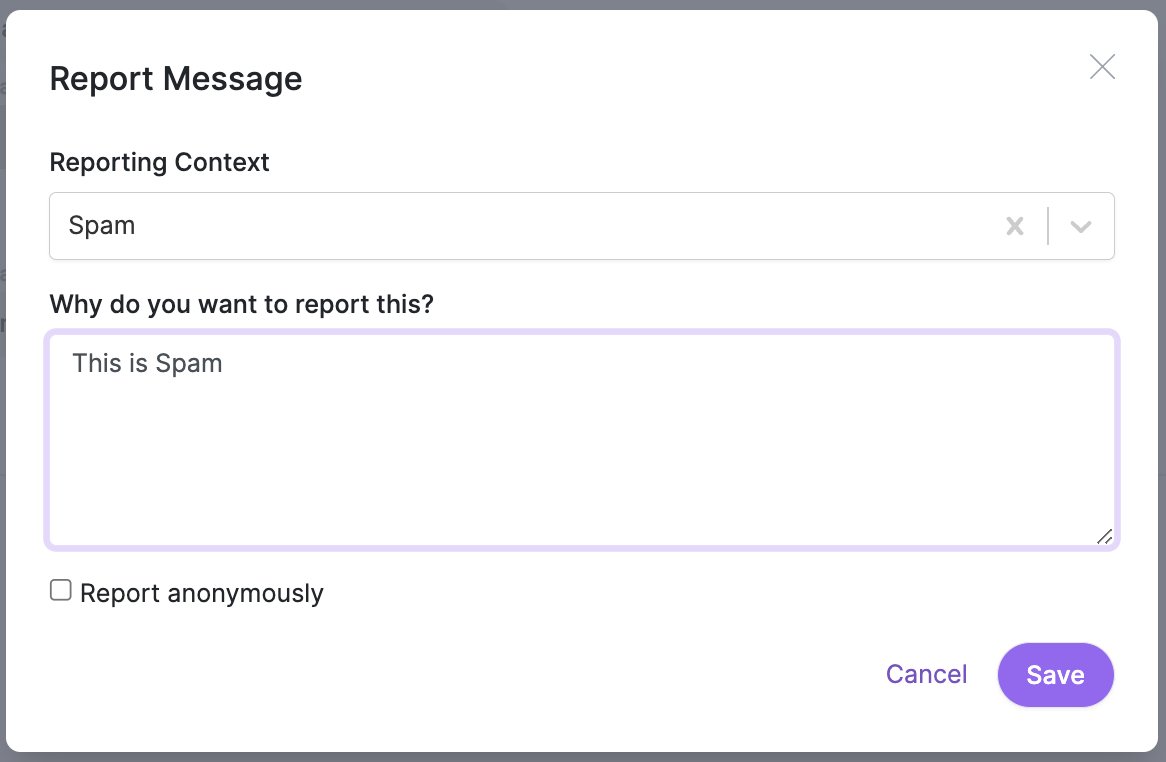This screenshot has height=762, width=1166.
Task: Click on the text This is Spam
Action: (147, 364)
